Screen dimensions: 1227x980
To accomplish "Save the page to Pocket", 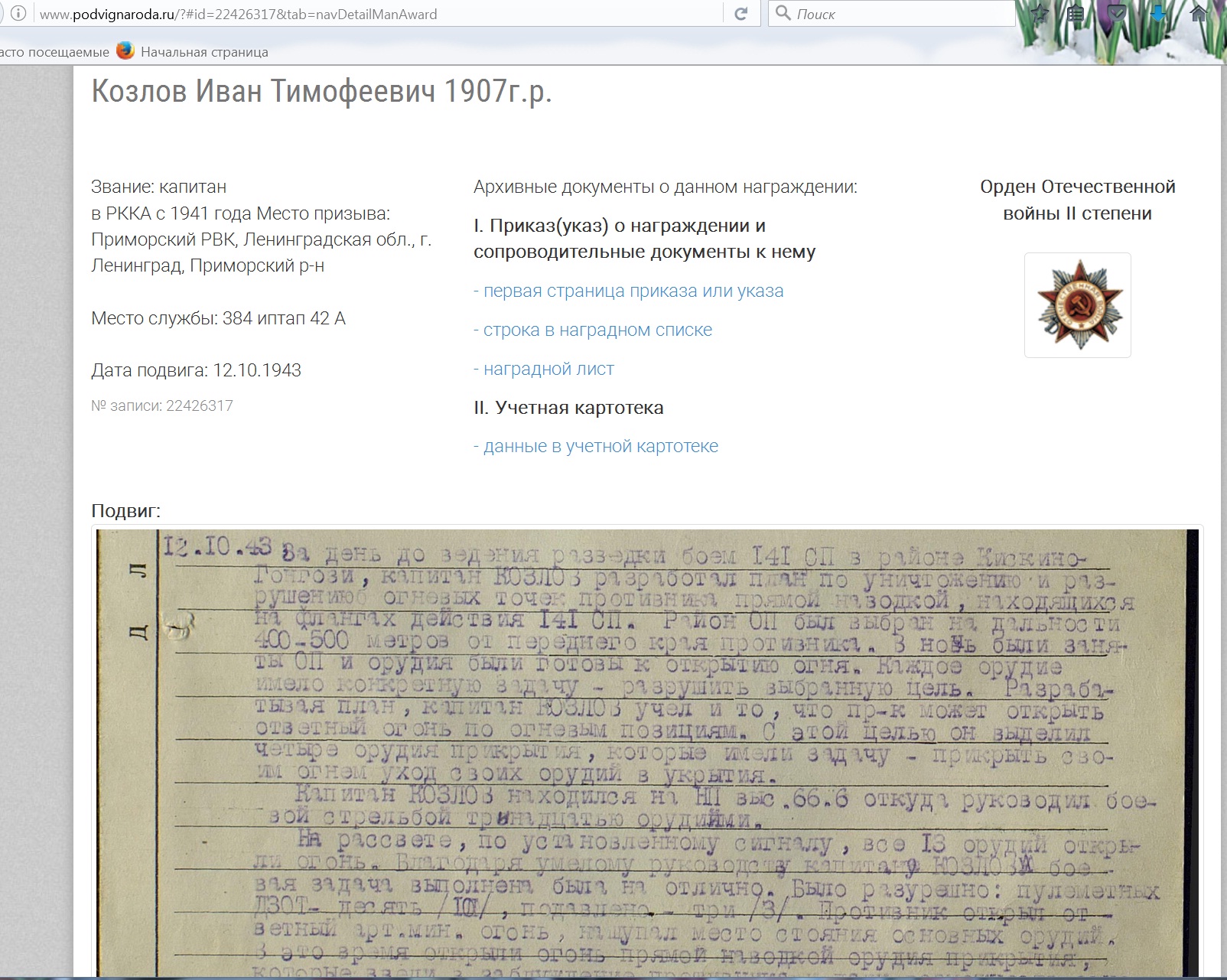I will pos(1118,14).
